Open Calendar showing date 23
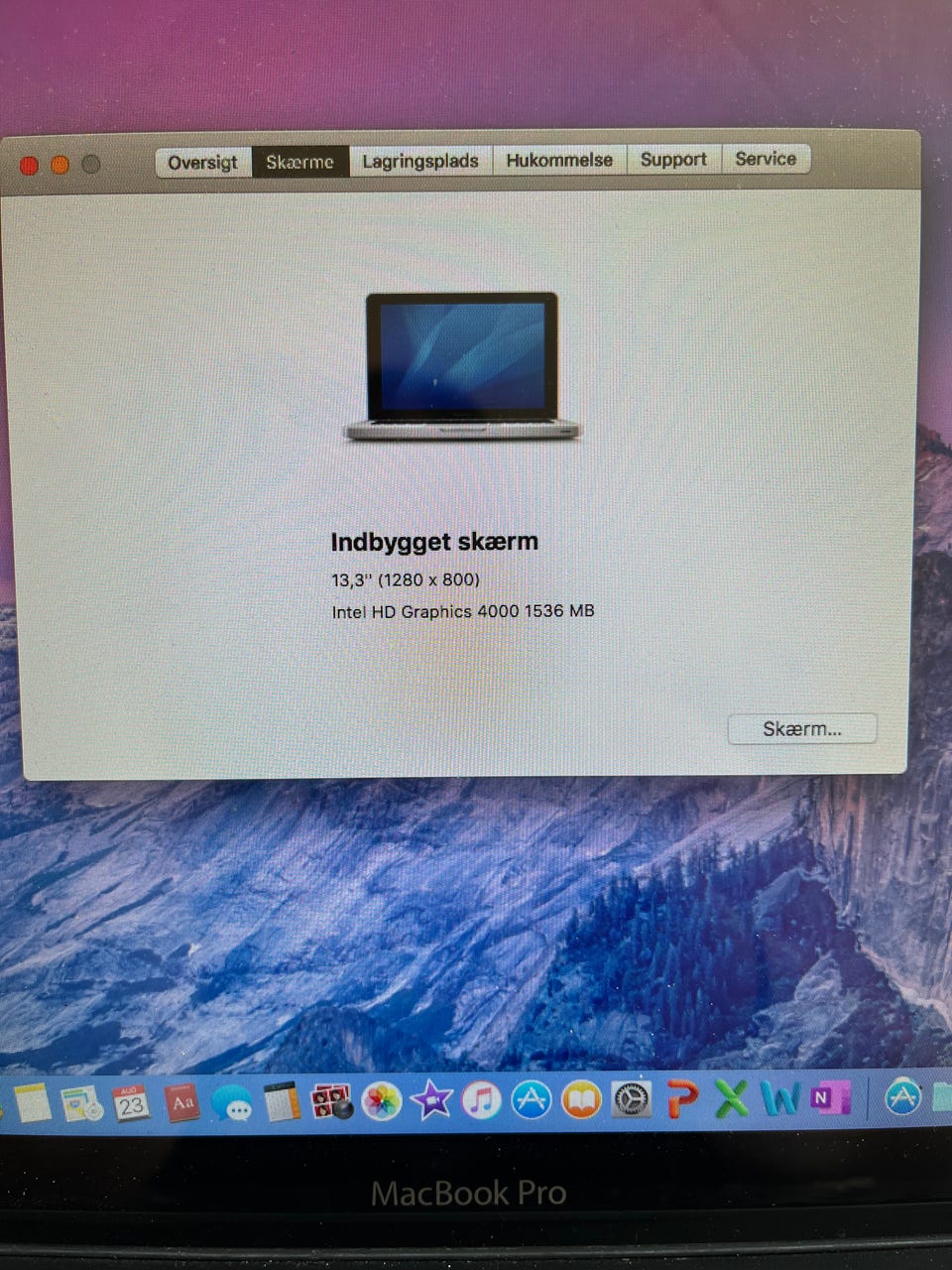 pos(131,1102)
